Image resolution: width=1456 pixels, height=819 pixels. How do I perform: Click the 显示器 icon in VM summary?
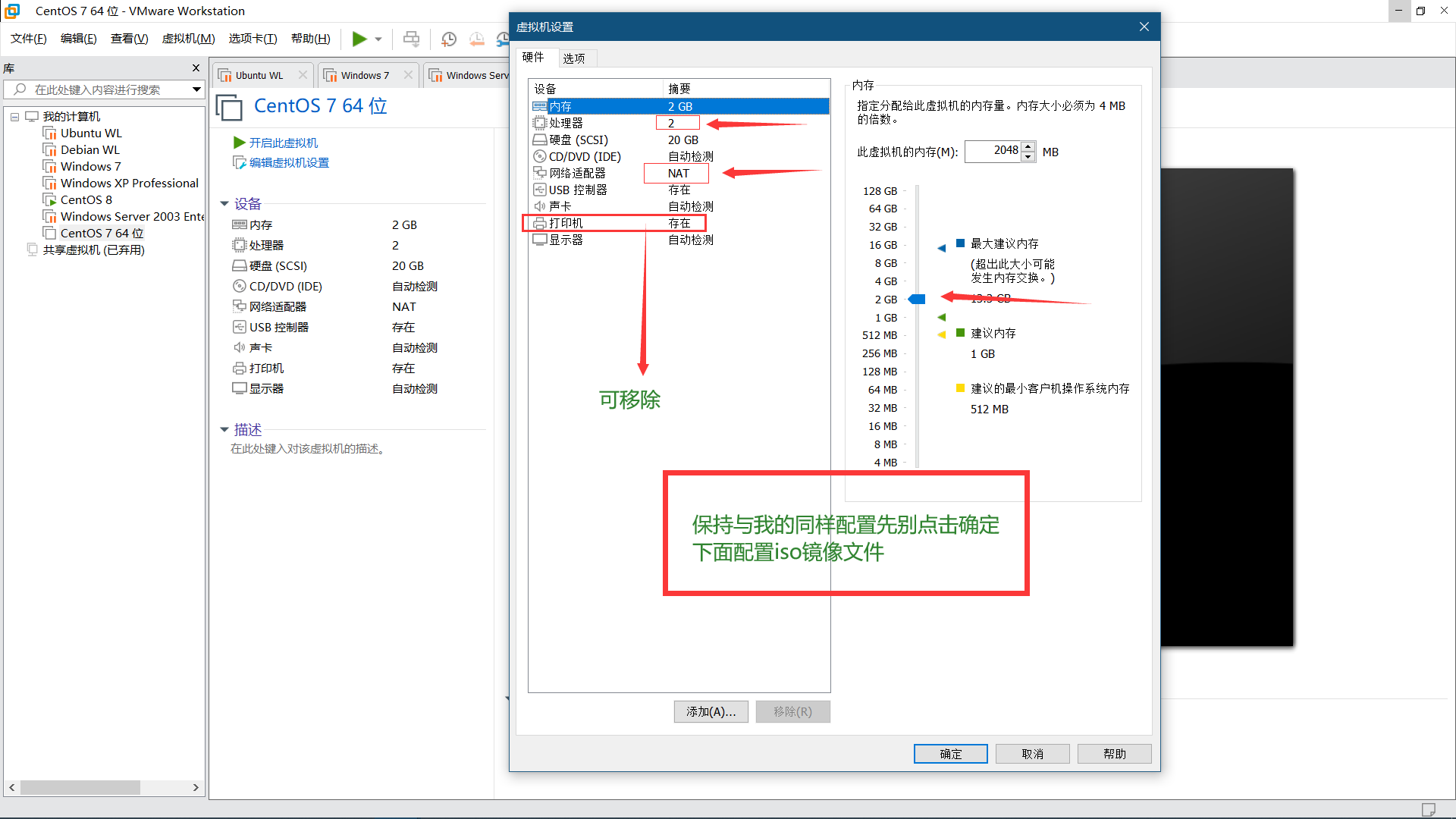239,388
